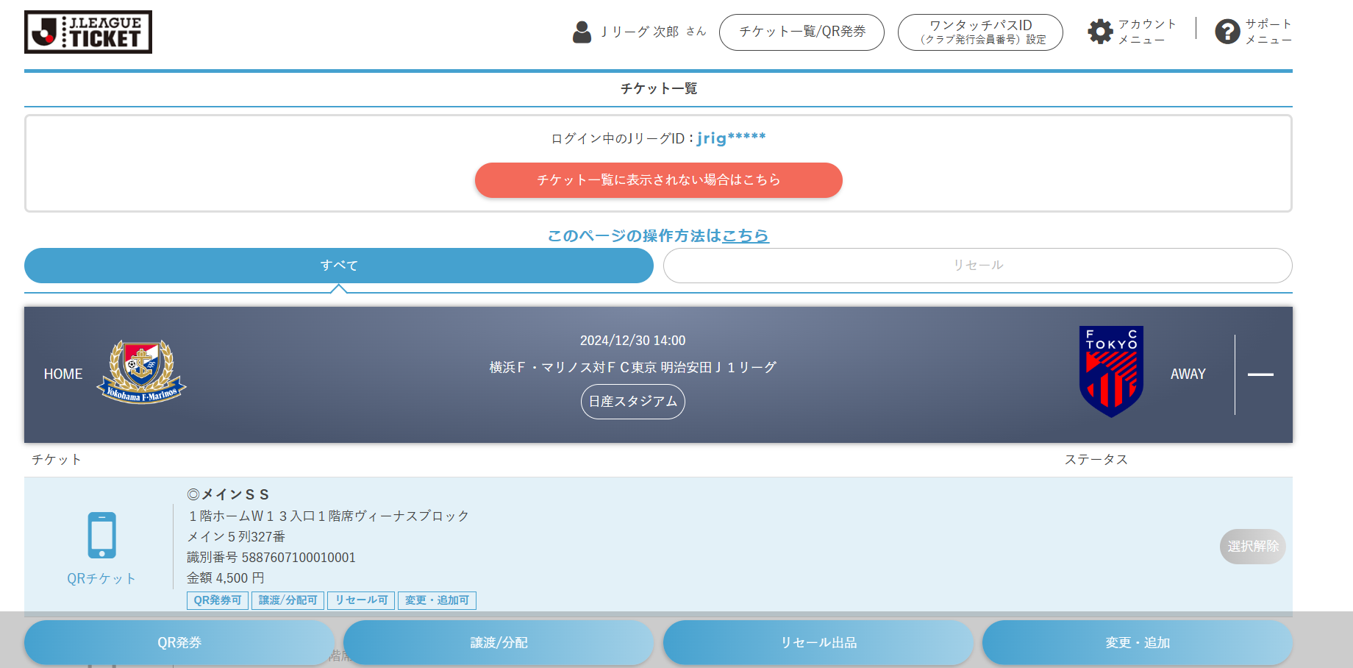
Task: Click the match title 横浜Ｆ・マリノス対ＦＣ東京
Action: click(573, 367)
